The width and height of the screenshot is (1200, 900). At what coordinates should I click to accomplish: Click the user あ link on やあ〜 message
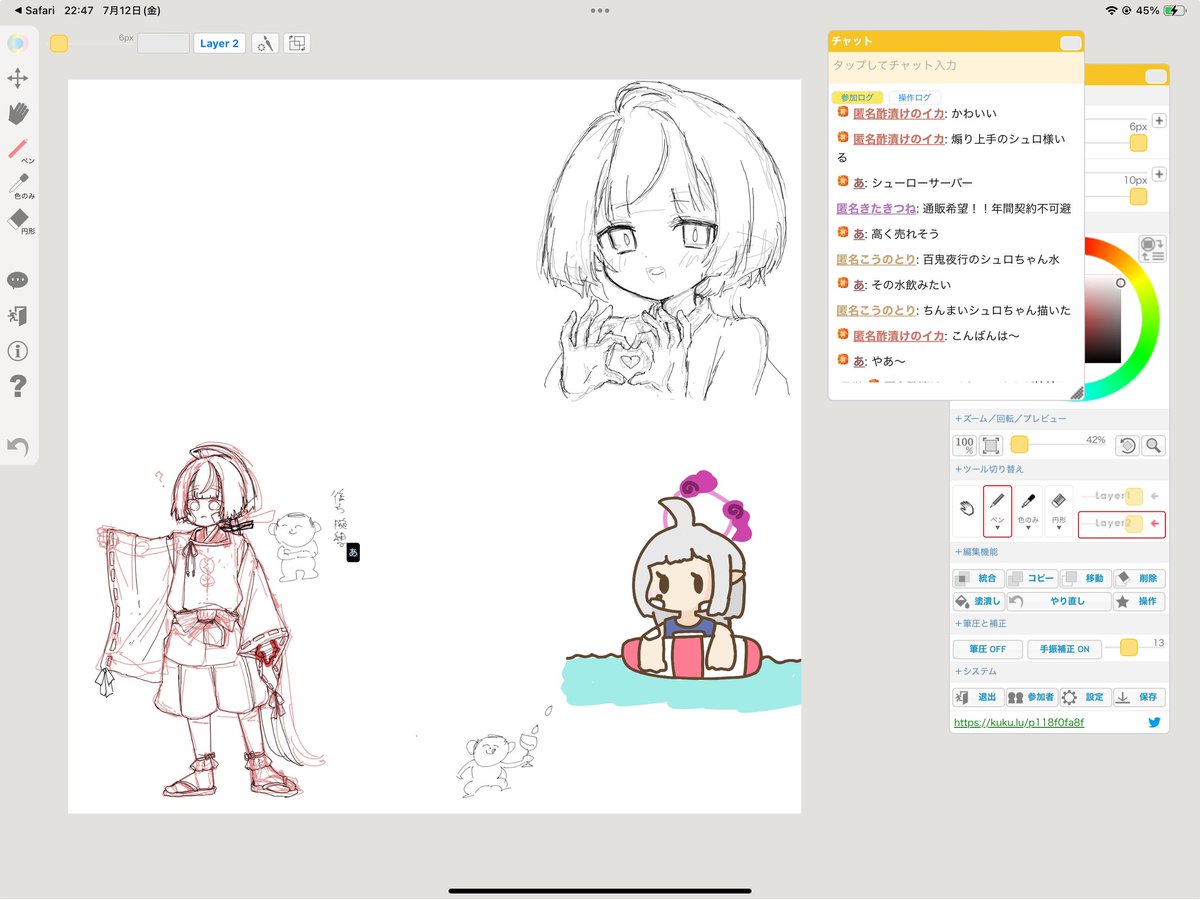pyautogui.click(x=859, y=360)
